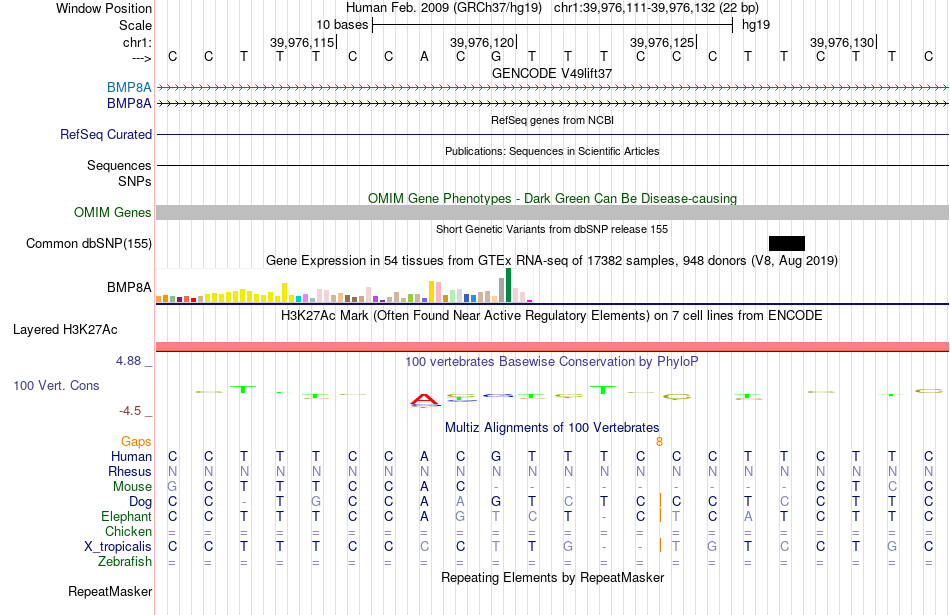The height and width of the screenshot is (615, 950).
Task: Click the red Layered H3K27Ac signal bar
Action: coord(553,347)
